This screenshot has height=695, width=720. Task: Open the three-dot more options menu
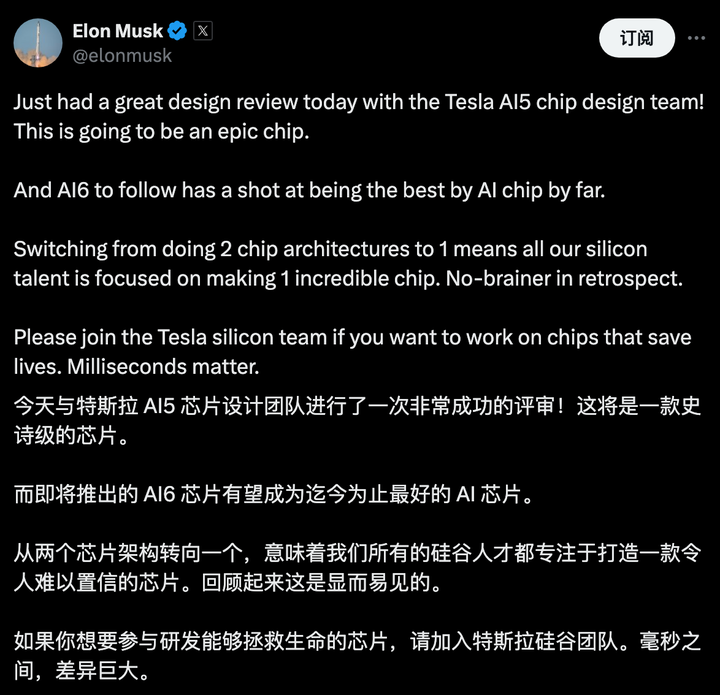point(696,38)
